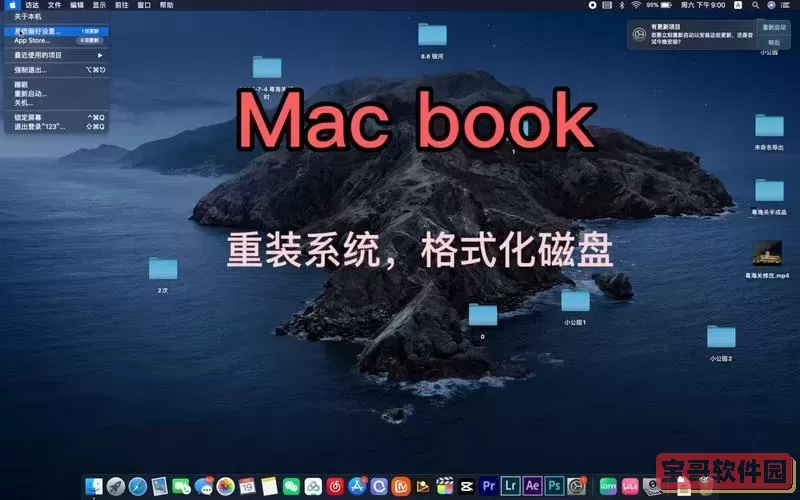The image size is (800, 500).
Task: Choose 关于本机 in Apple menu
Action: pos(56,17)
